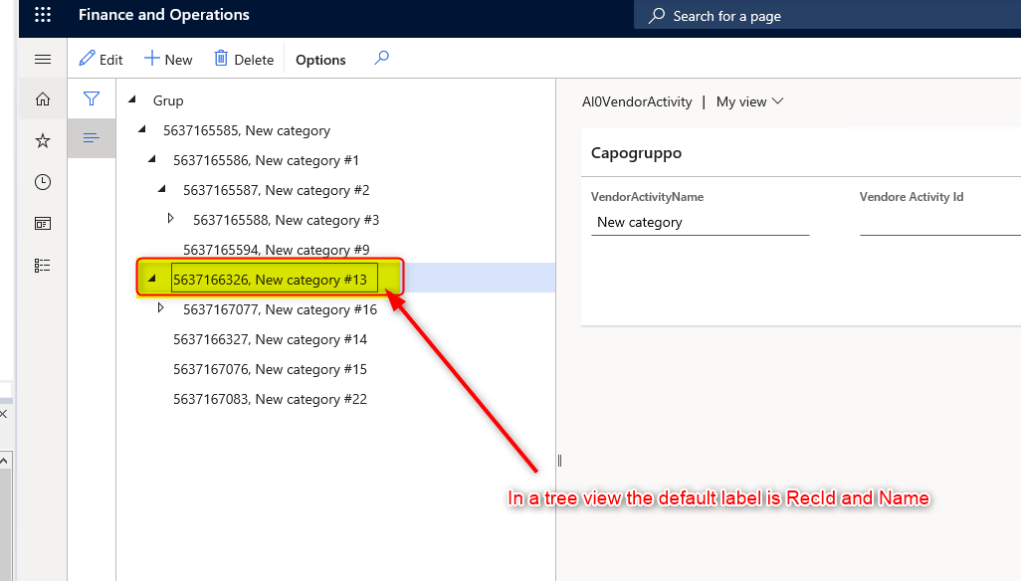Open the My view dropdown
The width and height of the screenshot is (1021, 581).
pyautogui.click(x=748, y=101)
